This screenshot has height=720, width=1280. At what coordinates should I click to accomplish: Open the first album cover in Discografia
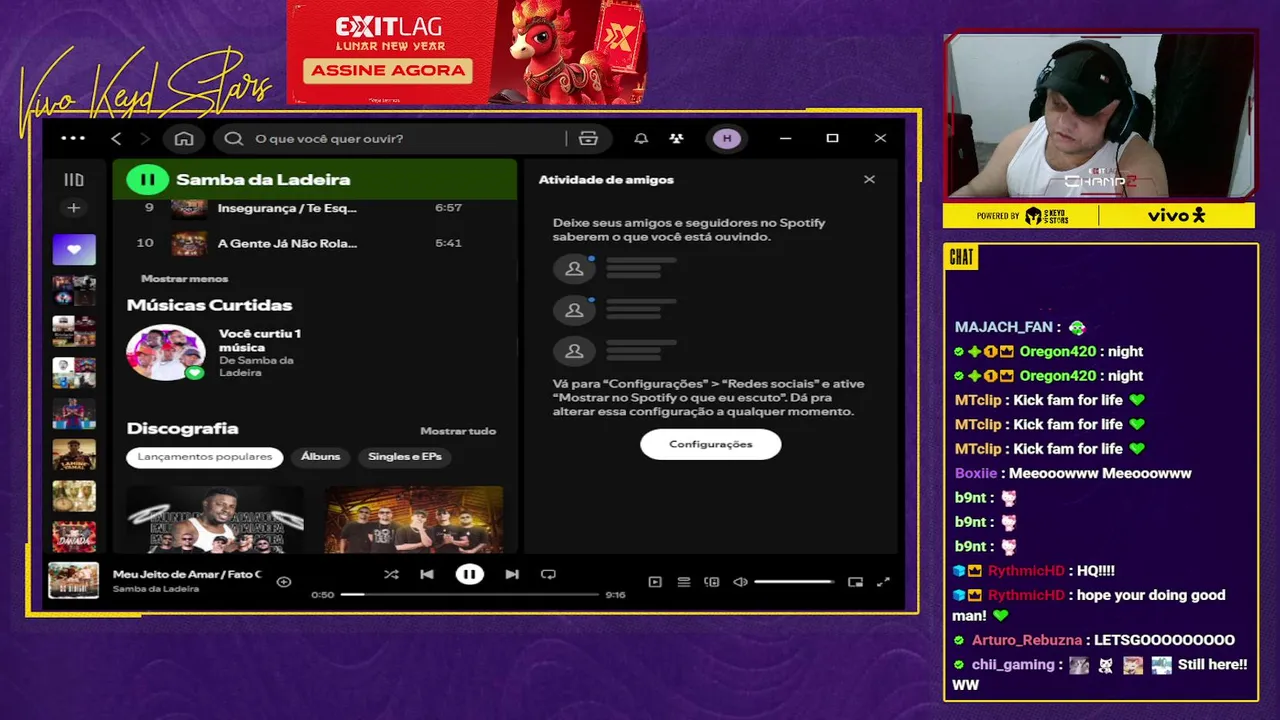[215, 520]
